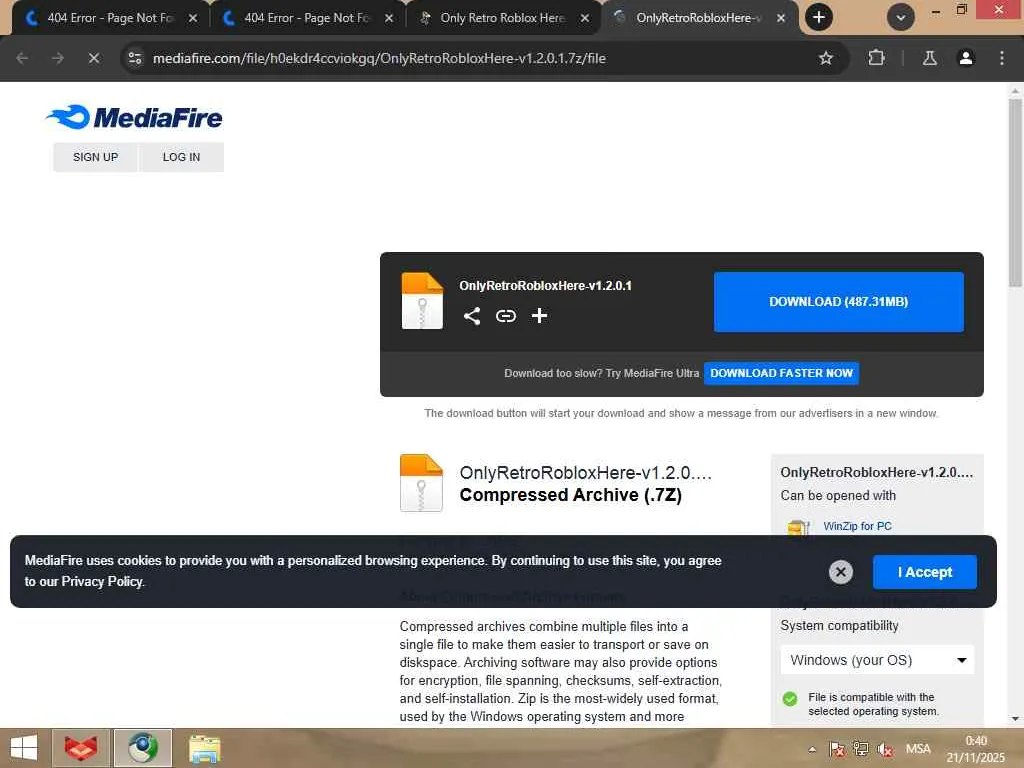The width and height of the screenshot is (1024, 768).
Task: Accept cookies with I Accept button
Action: (x=925, y=572)
